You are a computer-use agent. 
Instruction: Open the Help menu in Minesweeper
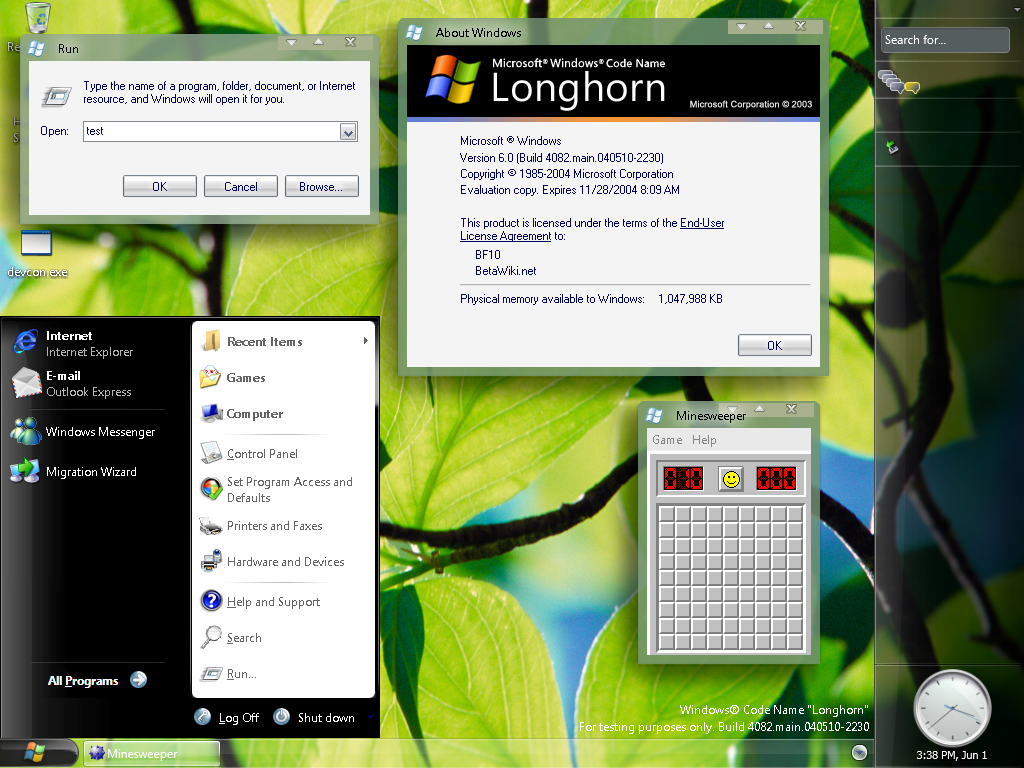(704, 440)
